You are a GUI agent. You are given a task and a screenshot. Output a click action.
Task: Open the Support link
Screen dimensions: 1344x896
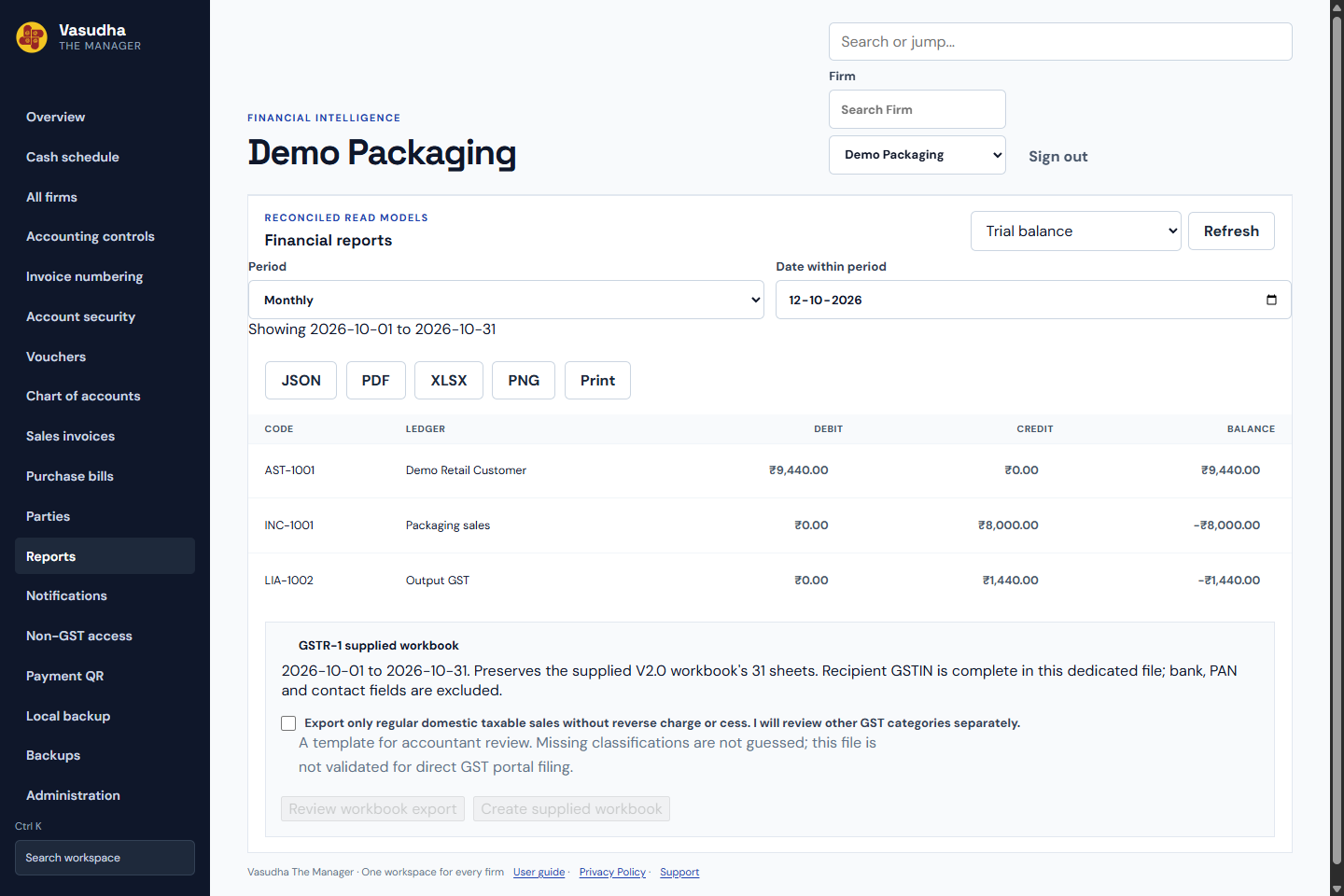(x=679, y=873)
